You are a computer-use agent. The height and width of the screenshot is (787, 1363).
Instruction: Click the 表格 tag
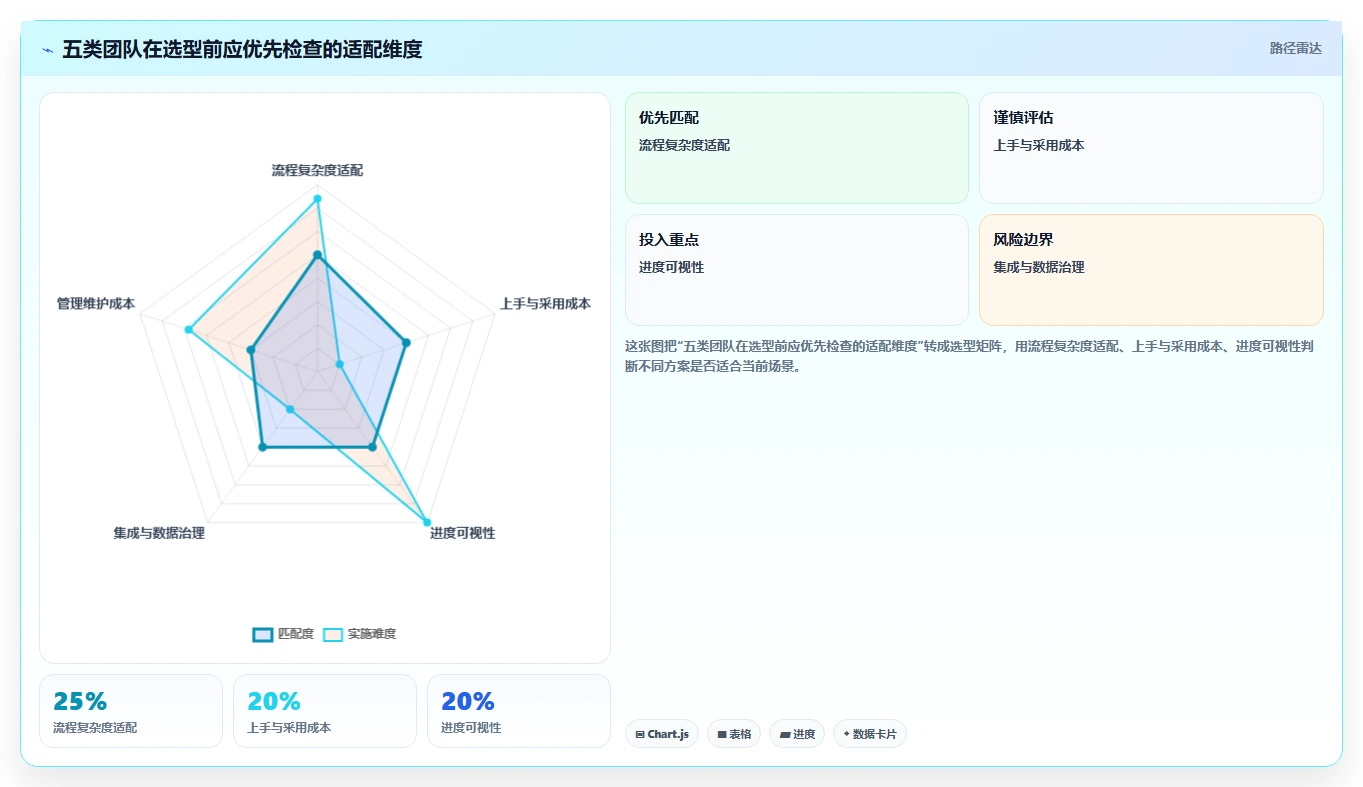[x=734, y=734]
